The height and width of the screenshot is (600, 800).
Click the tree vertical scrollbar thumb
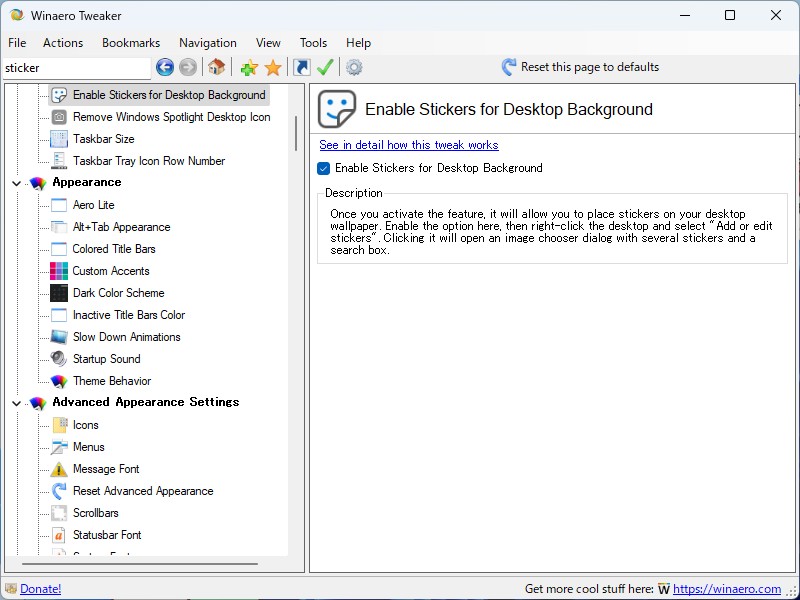(296, 133)
